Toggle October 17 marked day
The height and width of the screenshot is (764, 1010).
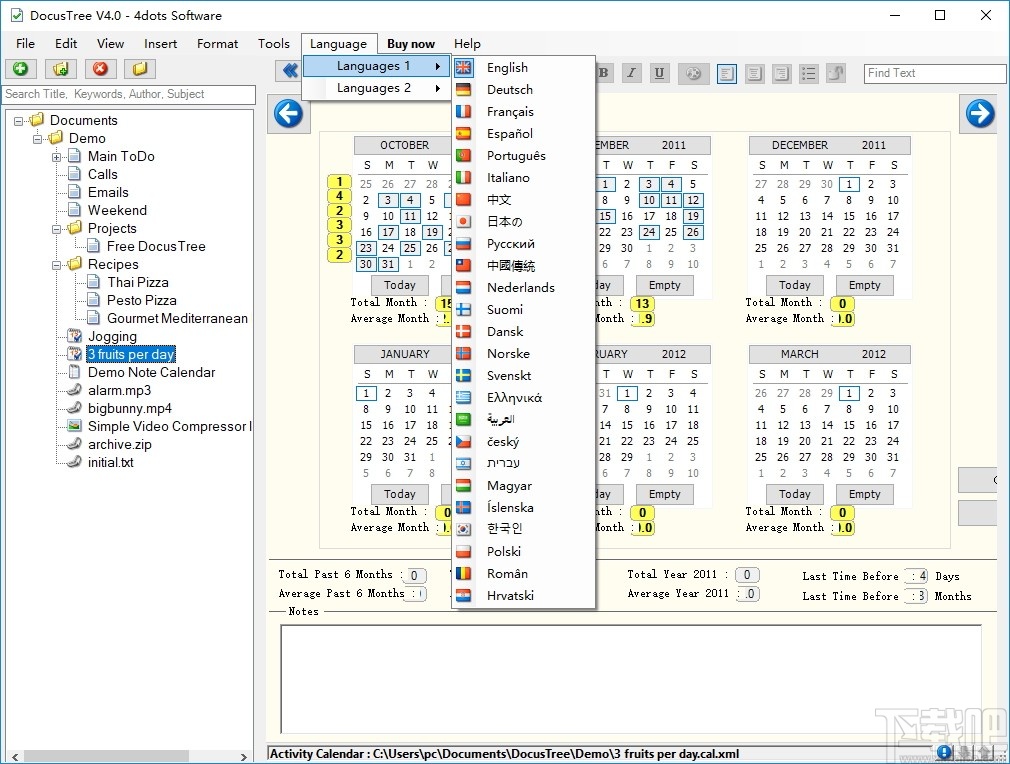click(x=388, y=233)
